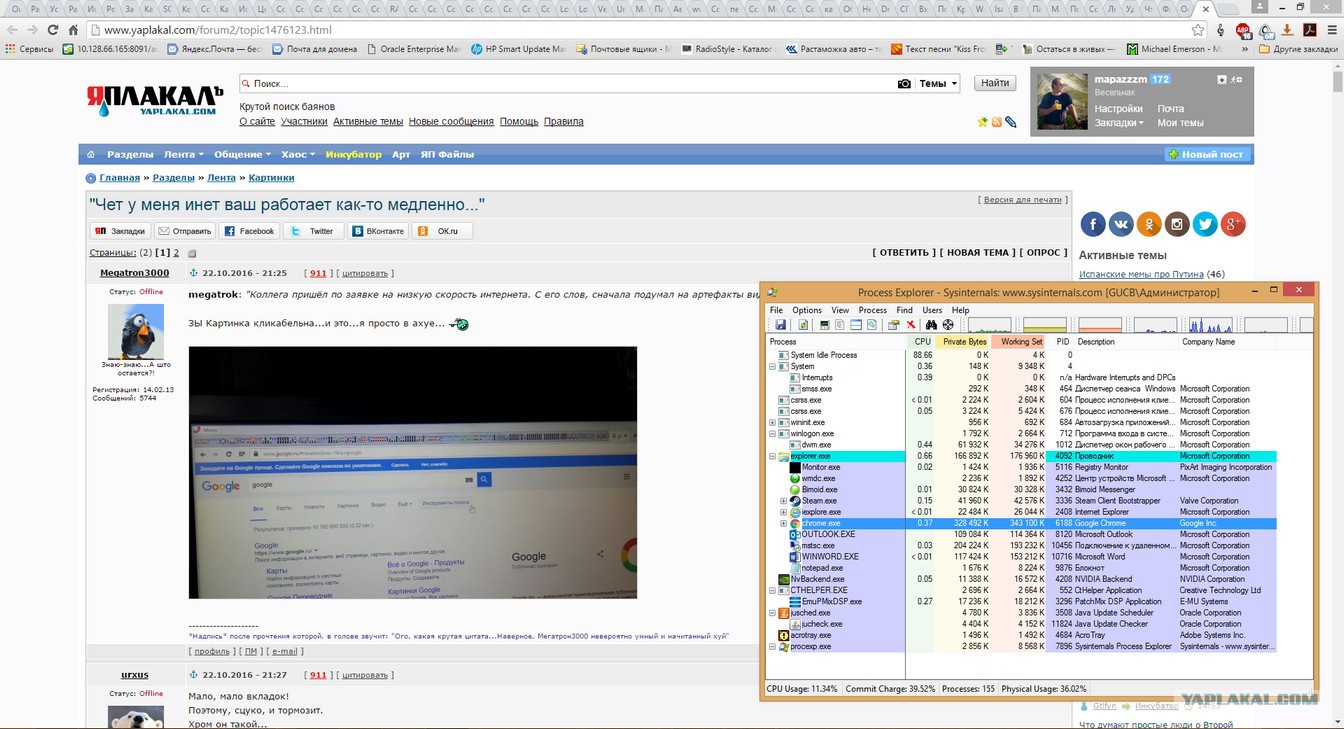
Task: Click the bookmark star in address bar
Action: coord(1199,30)
